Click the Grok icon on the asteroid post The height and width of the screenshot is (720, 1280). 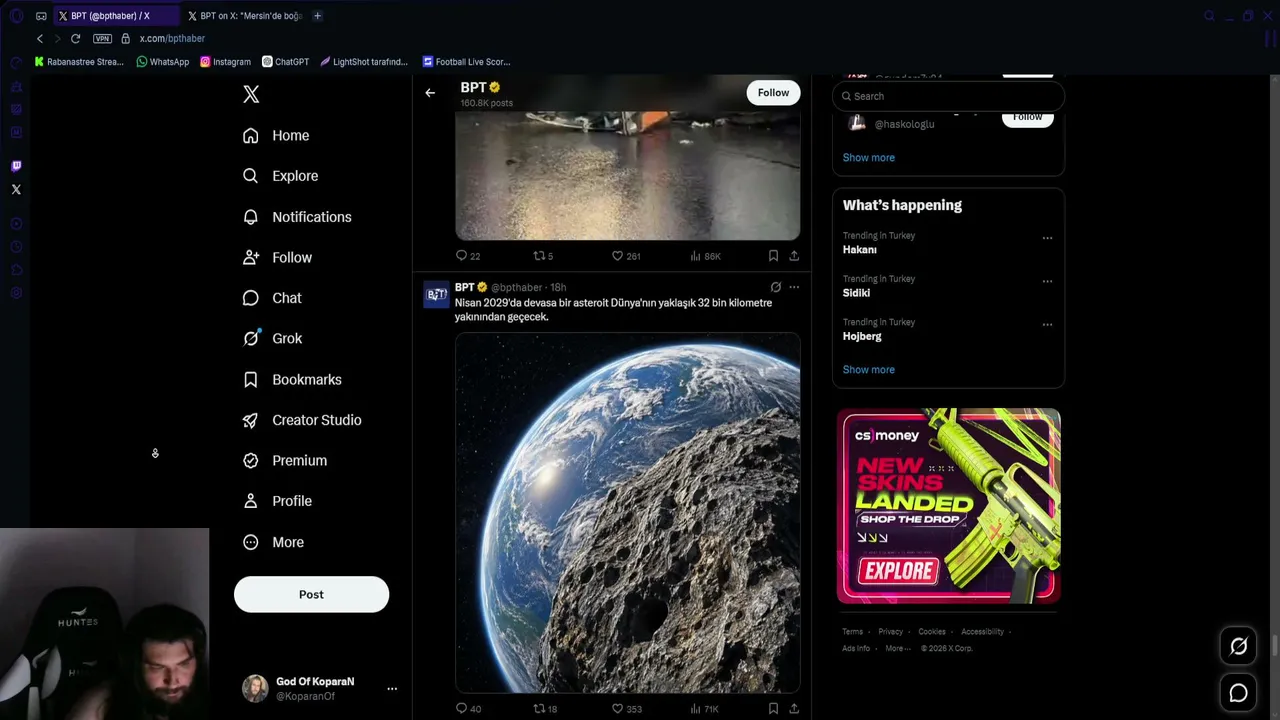coord(775,287)
